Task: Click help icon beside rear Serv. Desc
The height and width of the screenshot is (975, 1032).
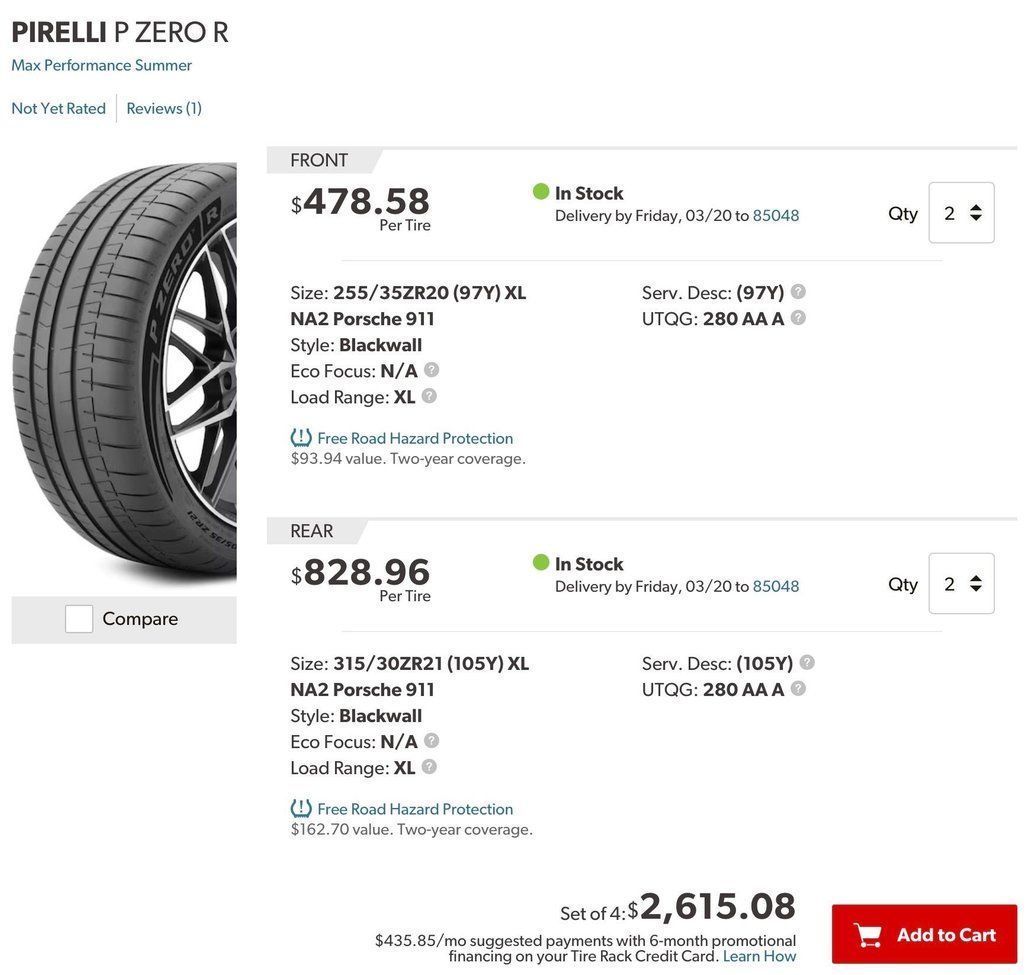Action: pos(807,663)
